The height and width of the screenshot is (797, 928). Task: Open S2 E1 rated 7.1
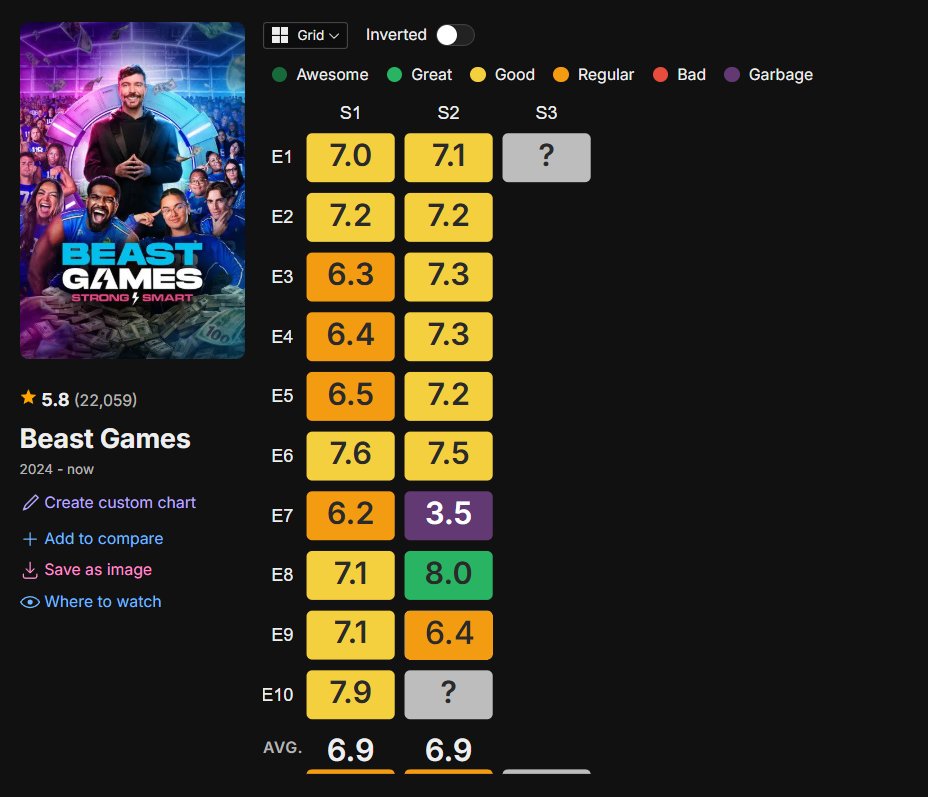(448, 157)
